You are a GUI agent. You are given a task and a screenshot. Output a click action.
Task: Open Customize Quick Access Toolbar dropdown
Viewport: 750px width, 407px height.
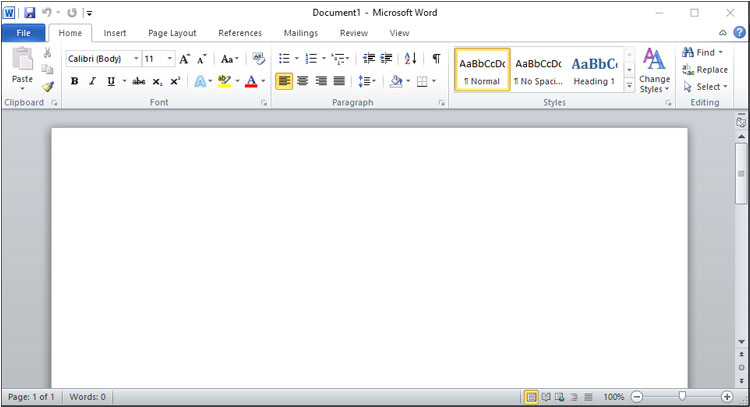[x=89, y=13]
